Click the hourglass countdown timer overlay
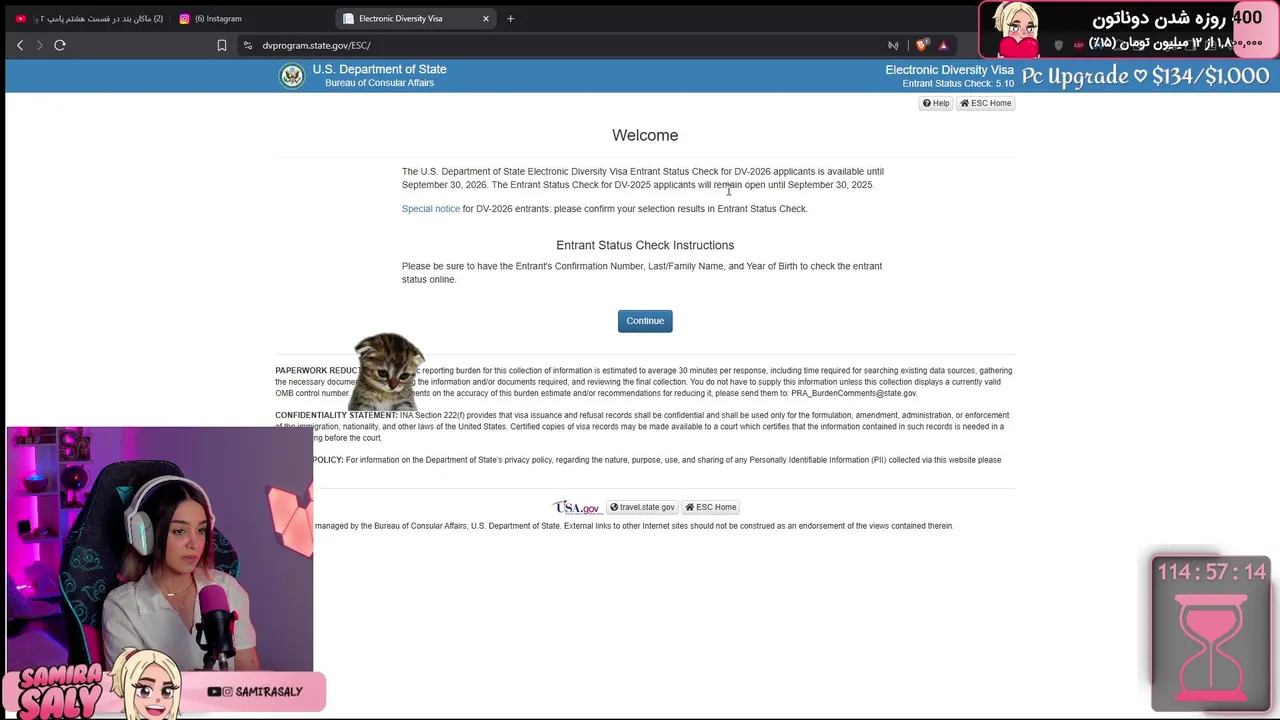1280x720 pixels. click(x=1211, y=633)
